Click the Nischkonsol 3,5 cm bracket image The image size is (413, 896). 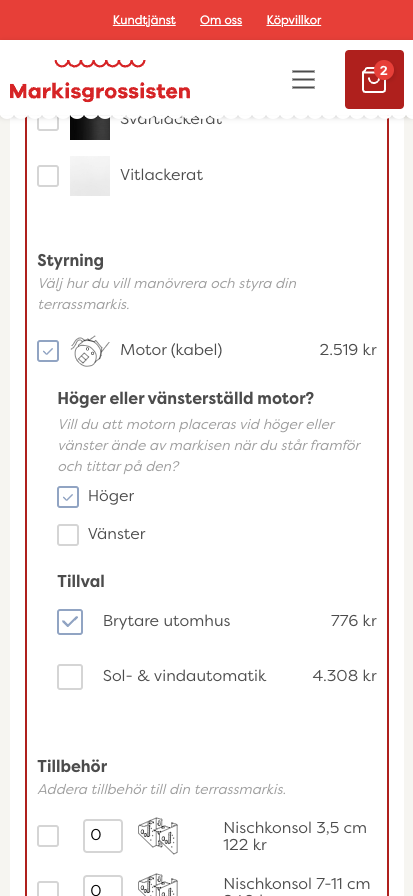[158, 836]
